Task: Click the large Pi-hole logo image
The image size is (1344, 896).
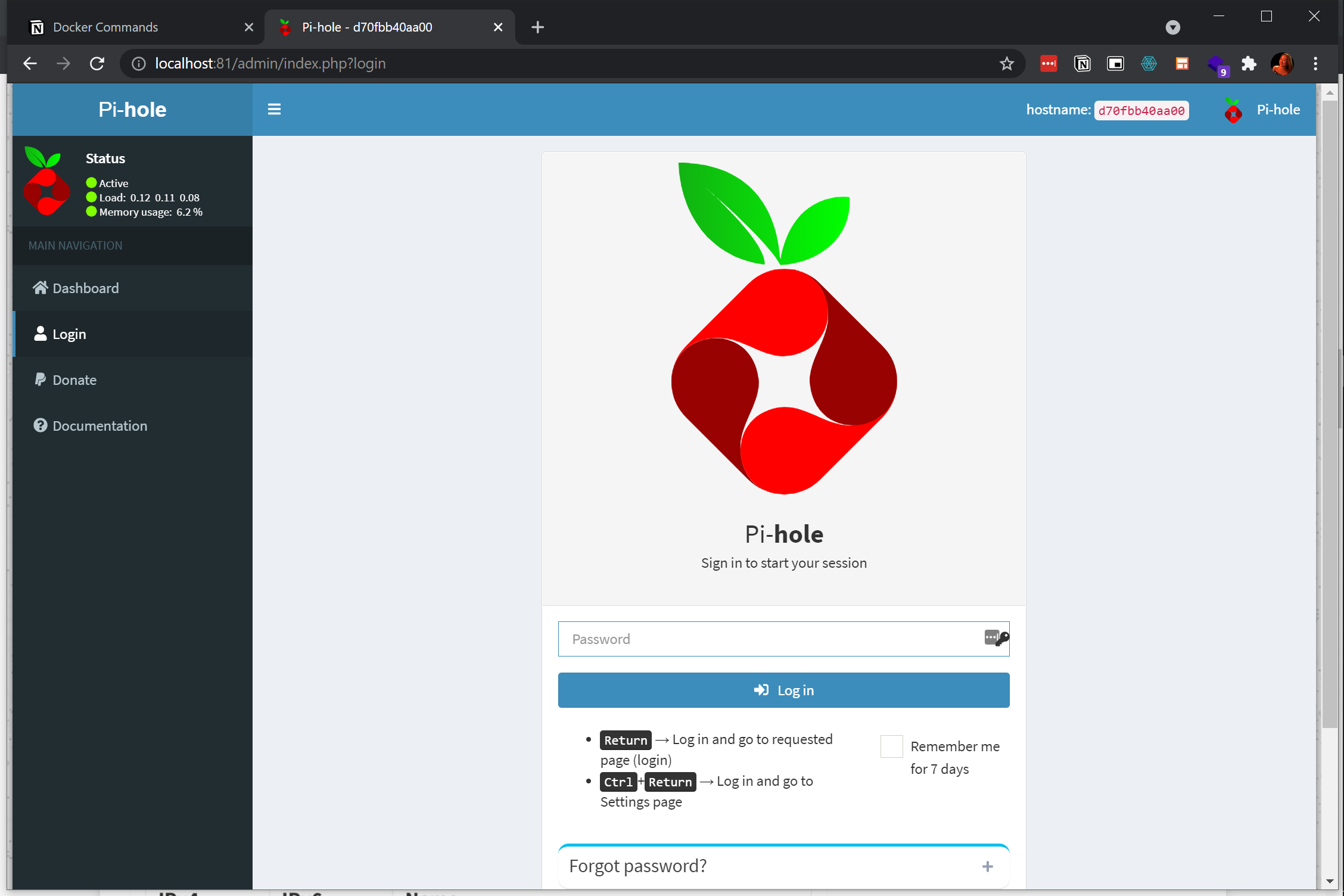Action: pos(783,328)
